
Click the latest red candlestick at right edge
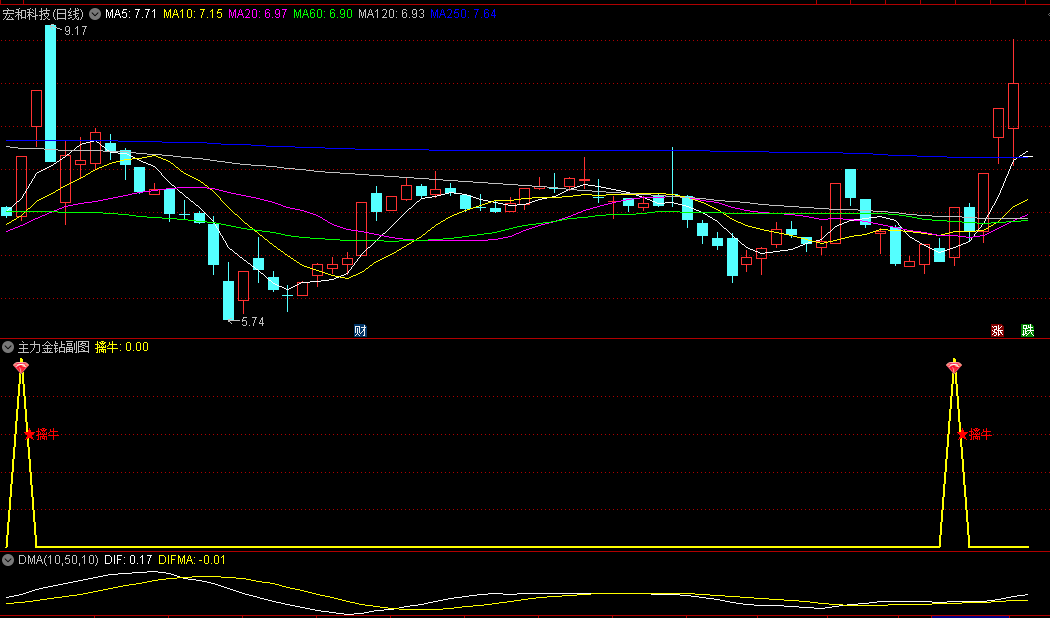[x=1013, y=106]
